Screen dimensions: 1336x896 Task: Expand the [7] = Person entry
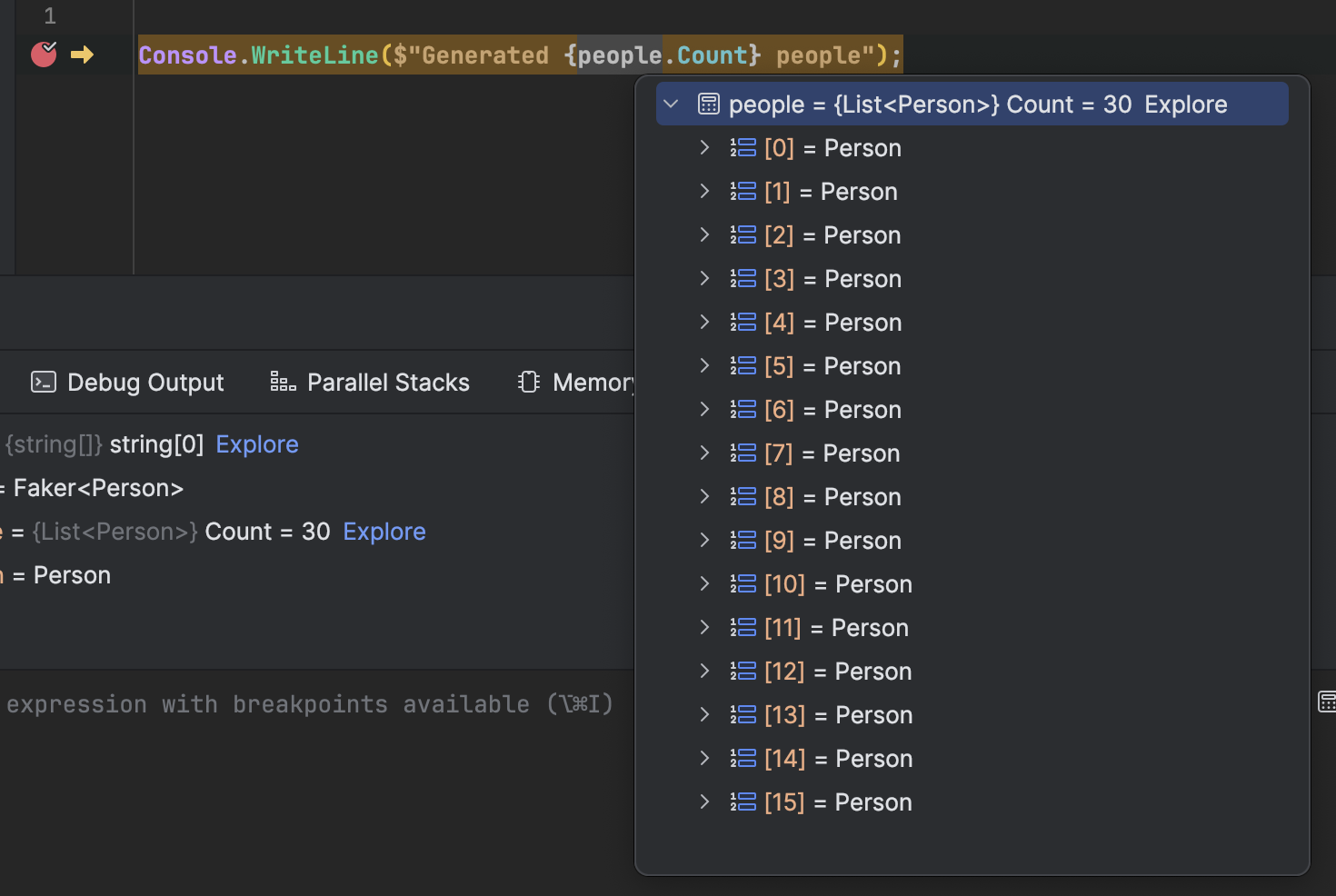click(704, 453)
